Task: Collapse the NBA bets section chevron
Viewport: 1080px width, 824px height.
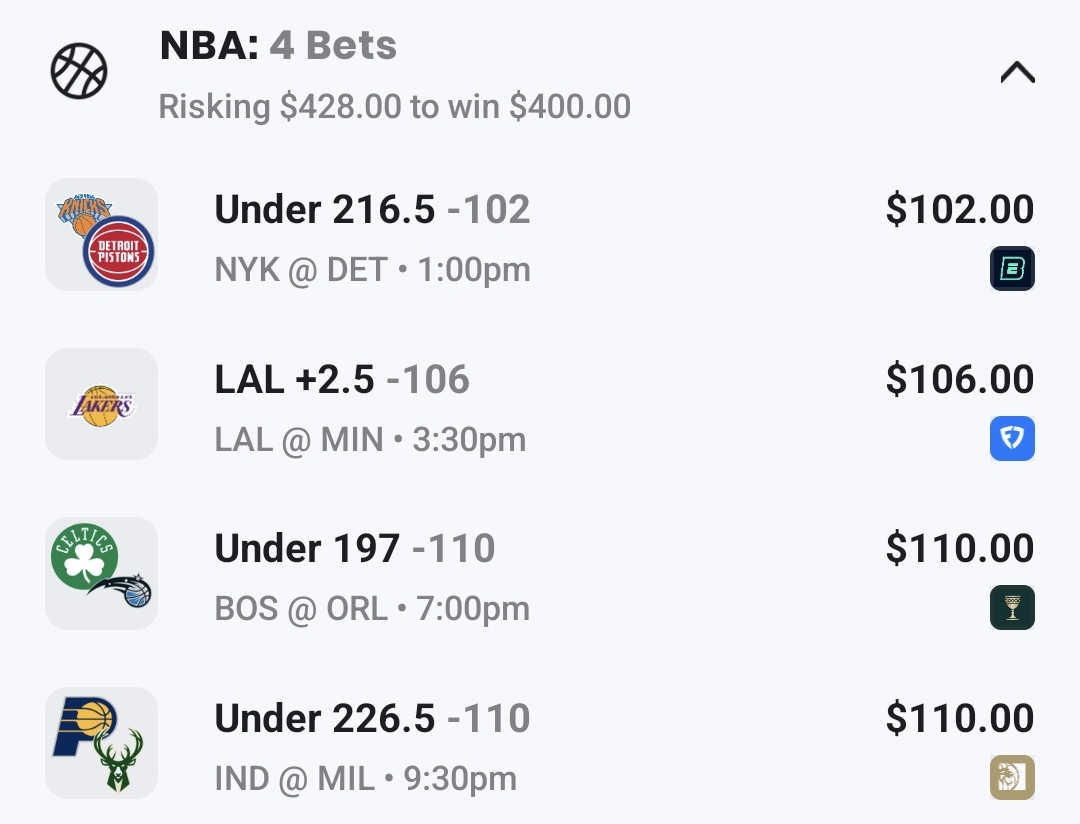Action: point(1017,73)
